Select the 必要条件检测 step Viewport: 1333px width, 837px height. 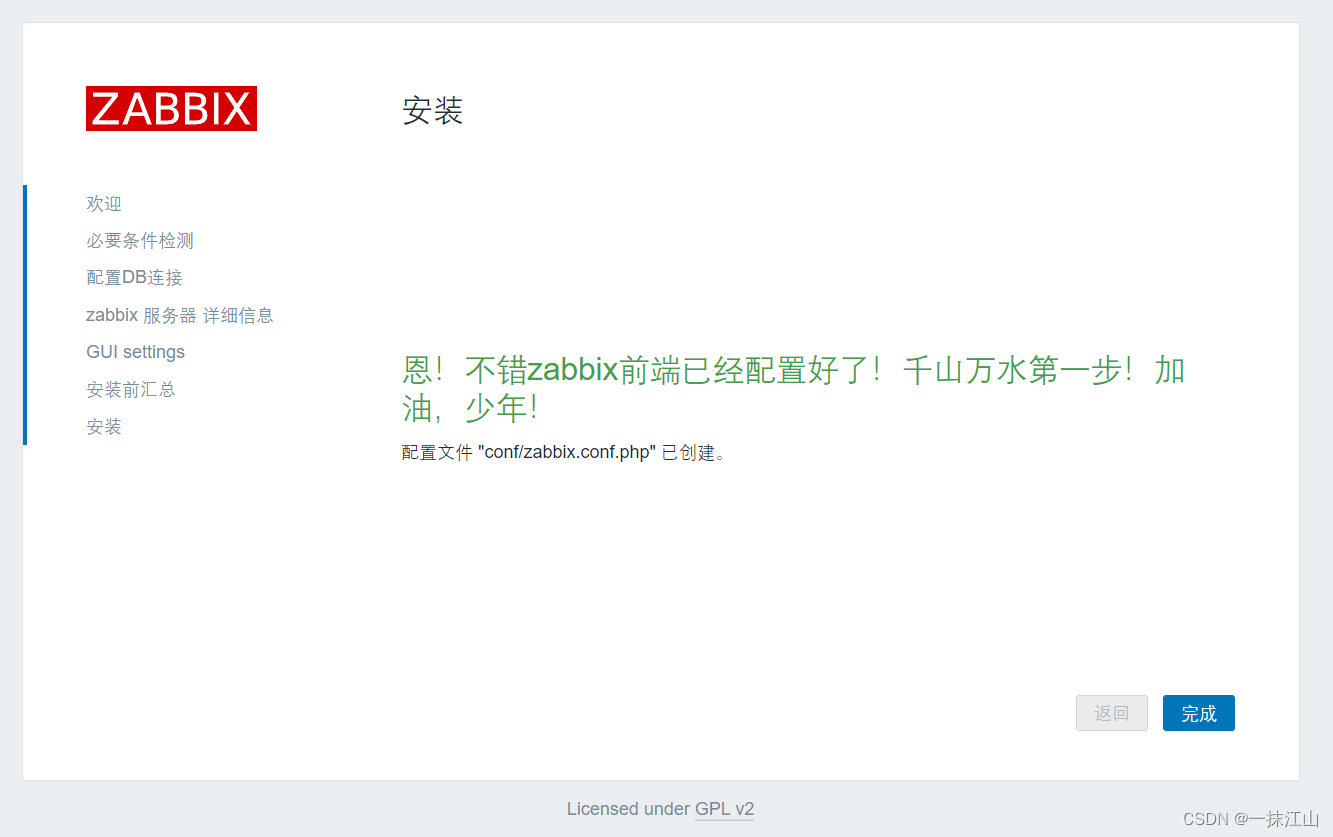[140, 240]
